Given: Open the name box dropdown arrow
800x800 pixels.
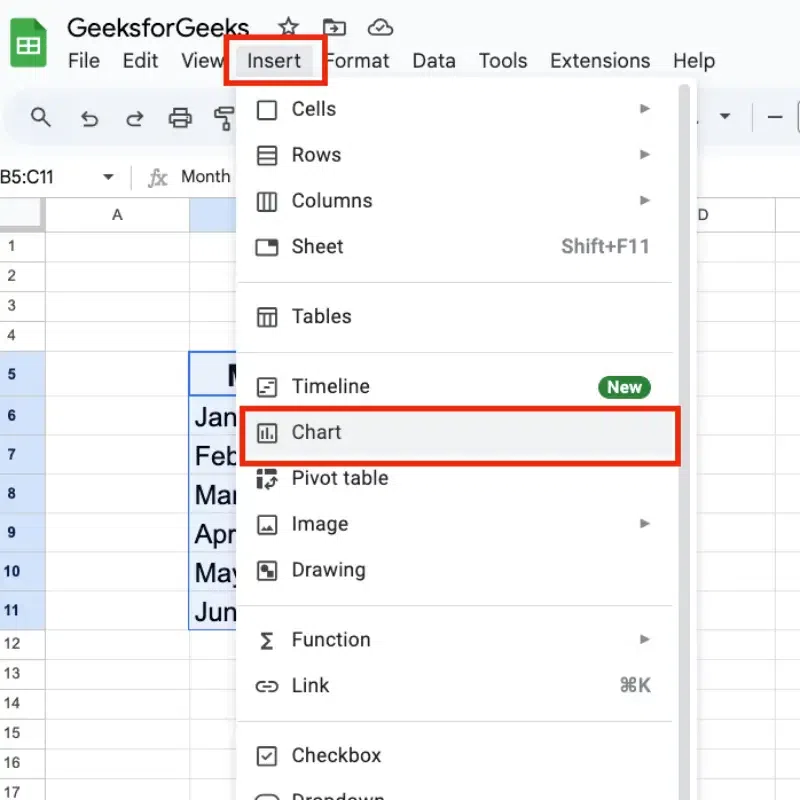Looking at the screenshot, I should tap(108, 177).
